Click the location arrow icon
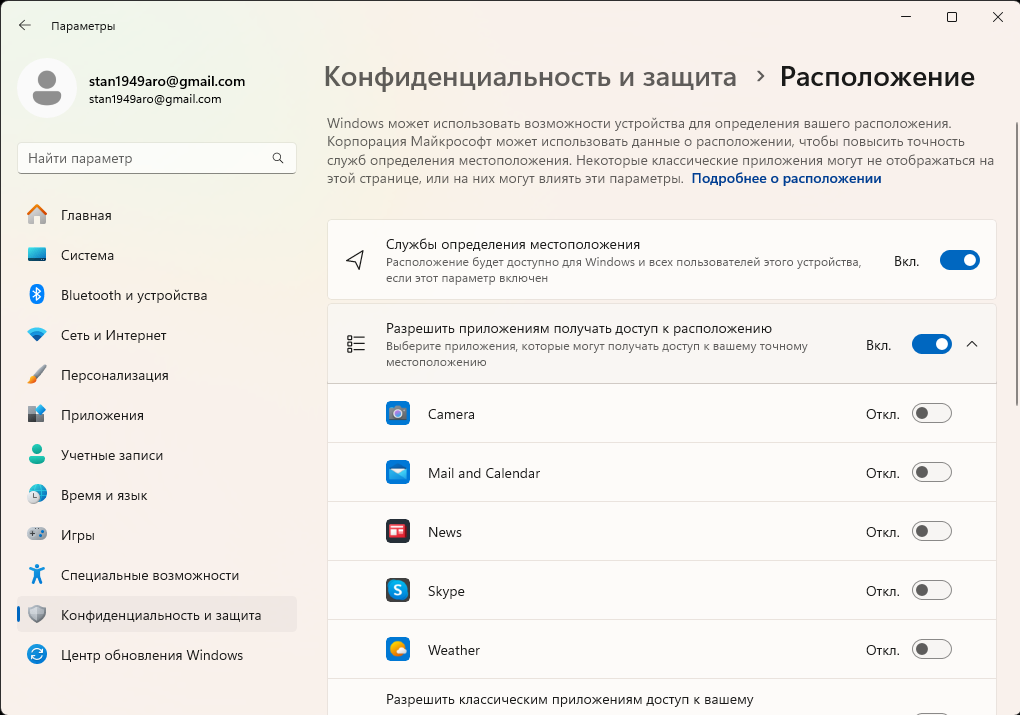Image resolution: width=1020 pixels, height=715 pixels. click(x=355, y=260)
